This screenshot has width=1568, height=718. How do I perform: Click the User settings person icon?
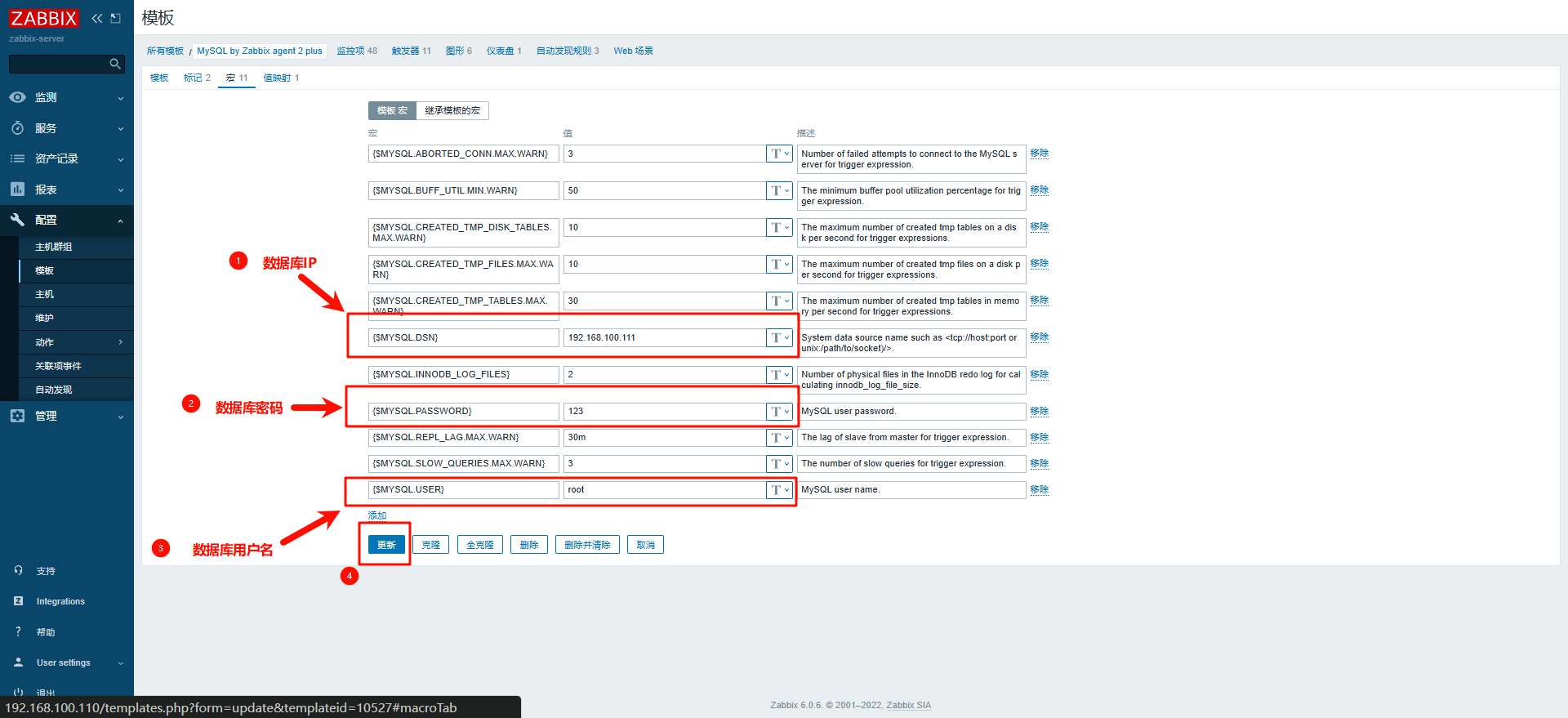pyautogui.click(x=18, y=662)
